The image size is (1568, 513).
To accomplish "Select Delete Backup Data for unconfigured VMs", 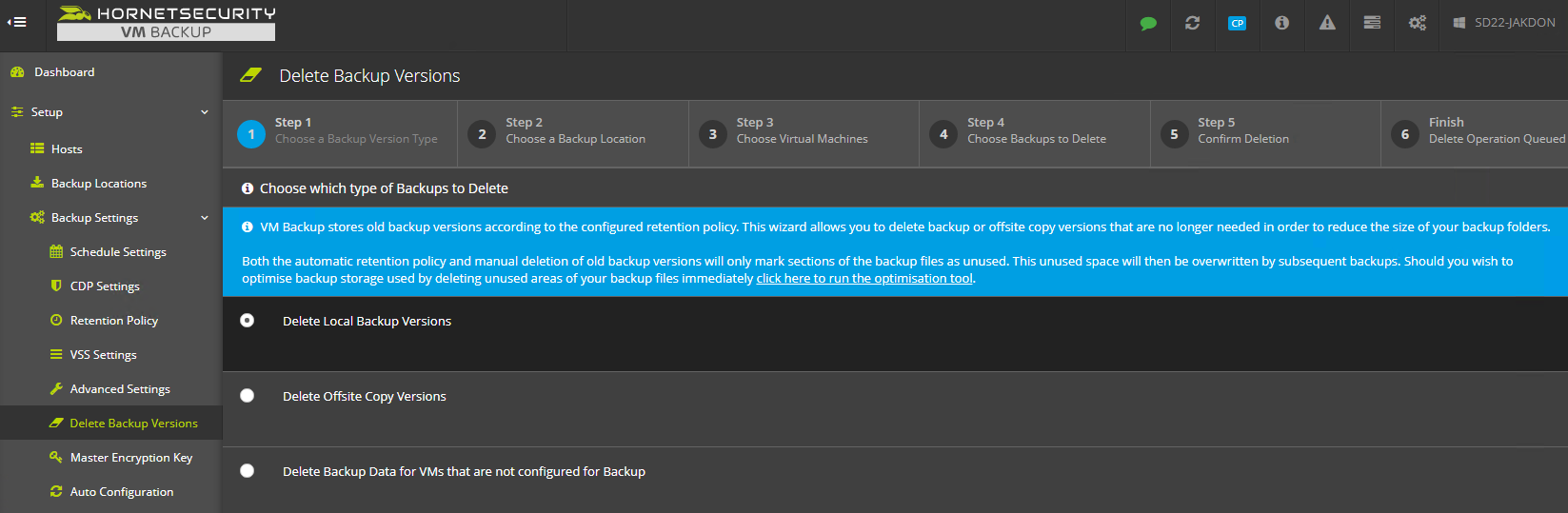I will pos(248,471).
